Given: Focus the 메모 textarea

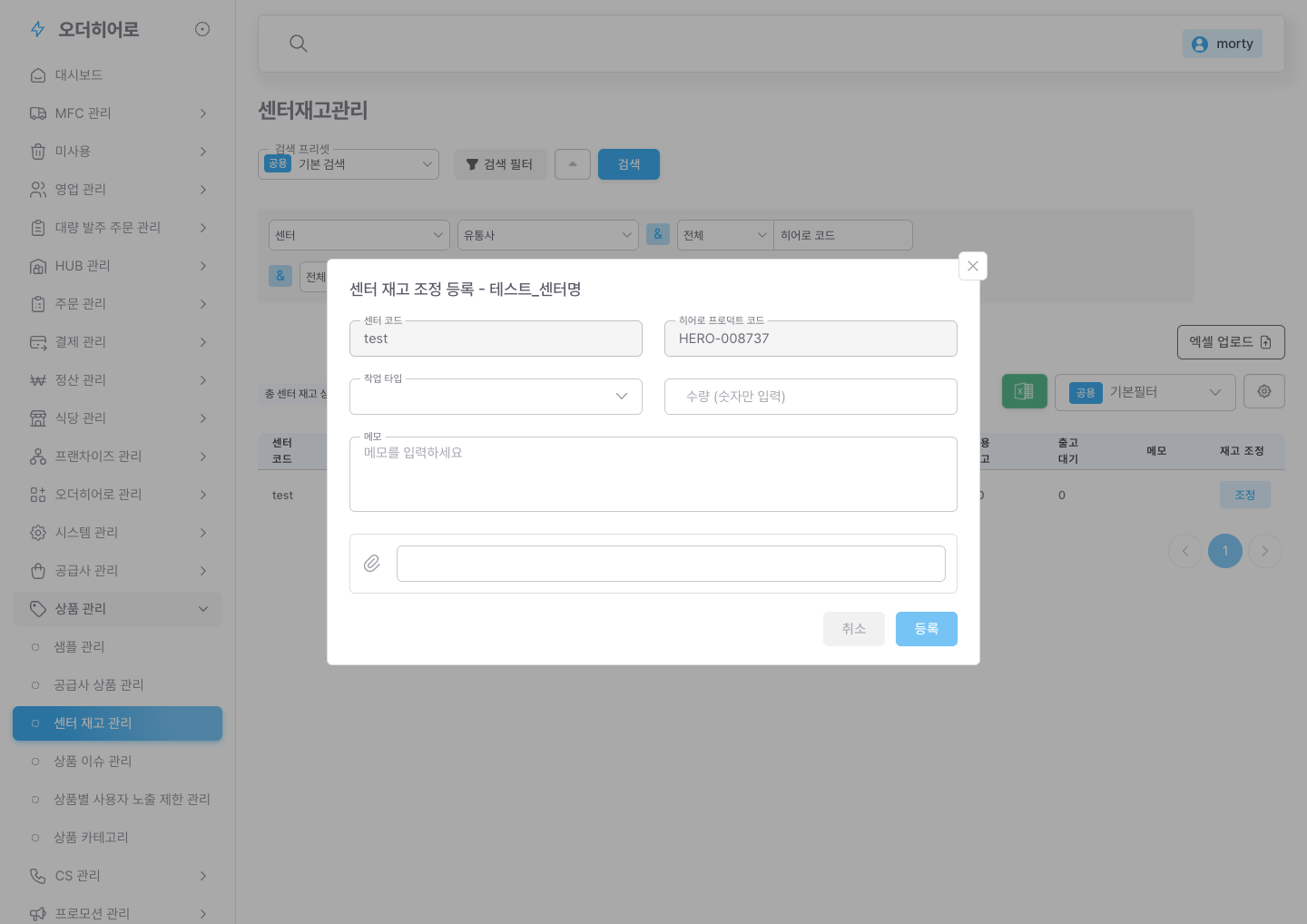Looking at the screenshot, I should coord(653,475).
